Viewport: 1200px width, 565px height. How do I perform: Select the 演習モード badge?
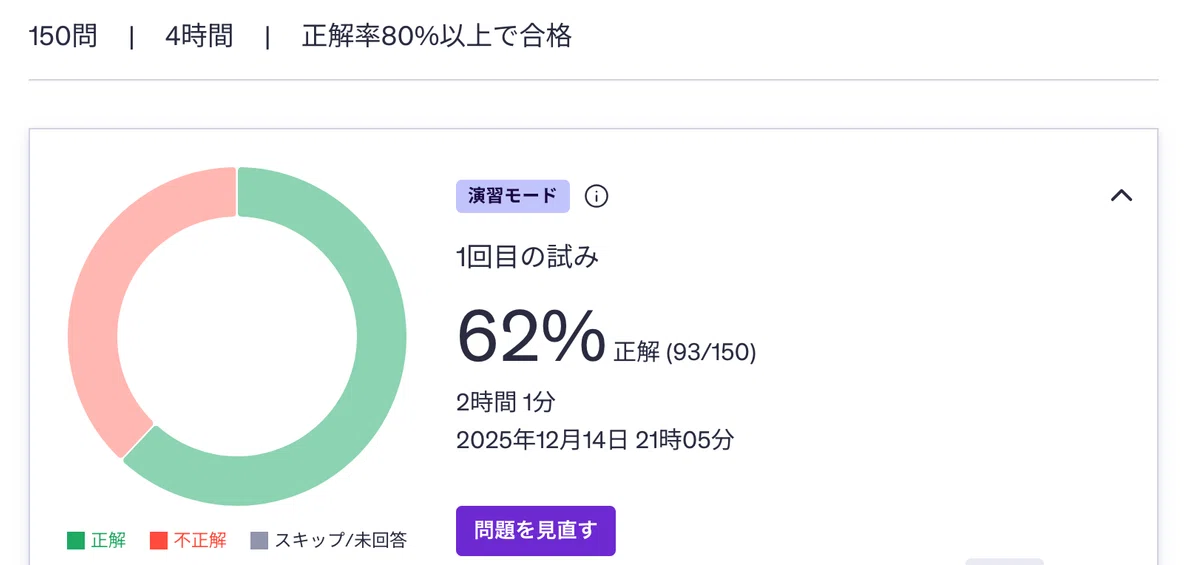pyautogui.click(x=512, y=196)
